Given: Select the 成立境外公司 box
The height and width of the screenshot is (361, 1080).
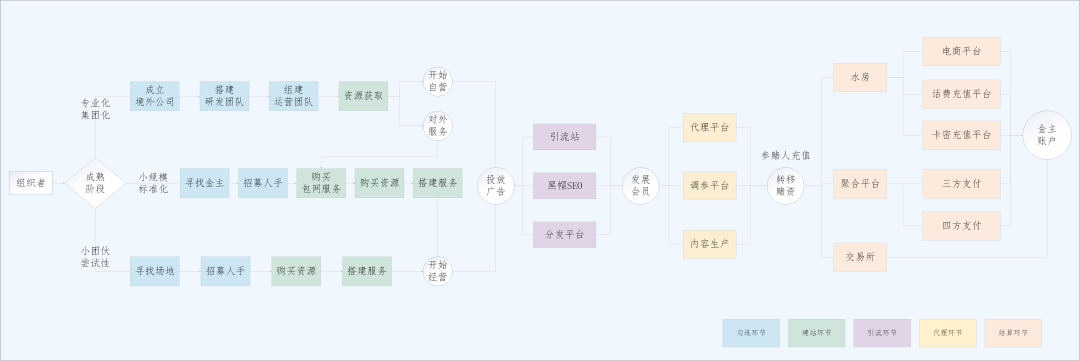Looking at the screenshot, I should [x=155, y=96].
